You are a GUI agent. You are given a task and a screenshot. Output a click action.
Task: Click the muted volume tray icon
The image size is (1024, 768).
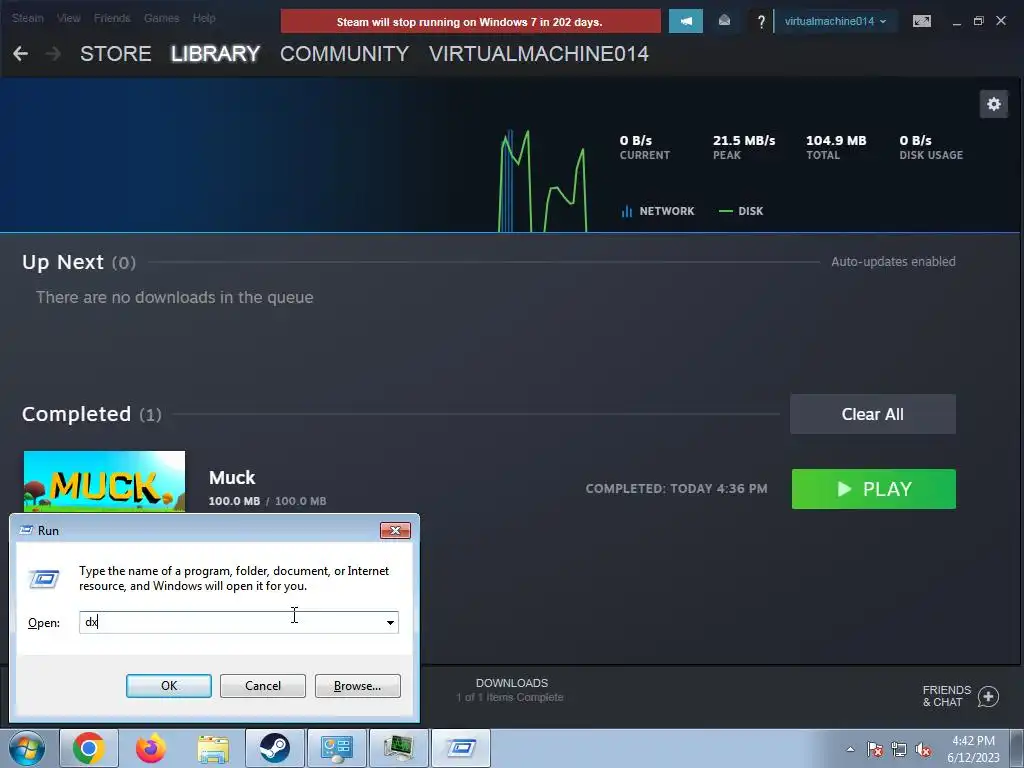(x=923, y=749)
